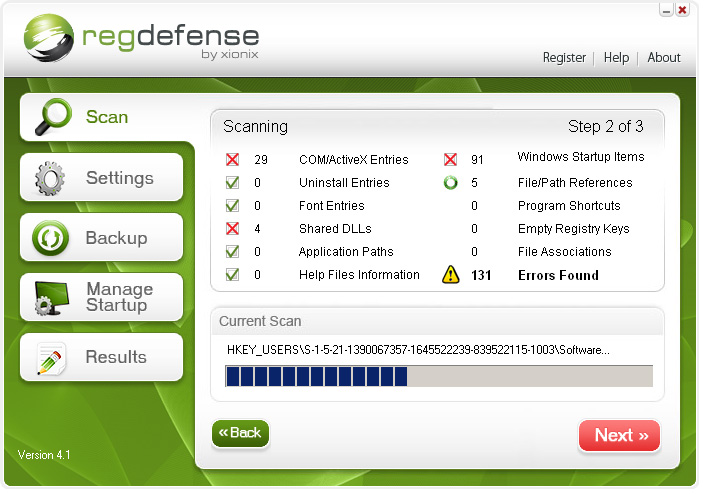Click the Application Paths label
Viewport: 704px width, 494px height.
346,251
